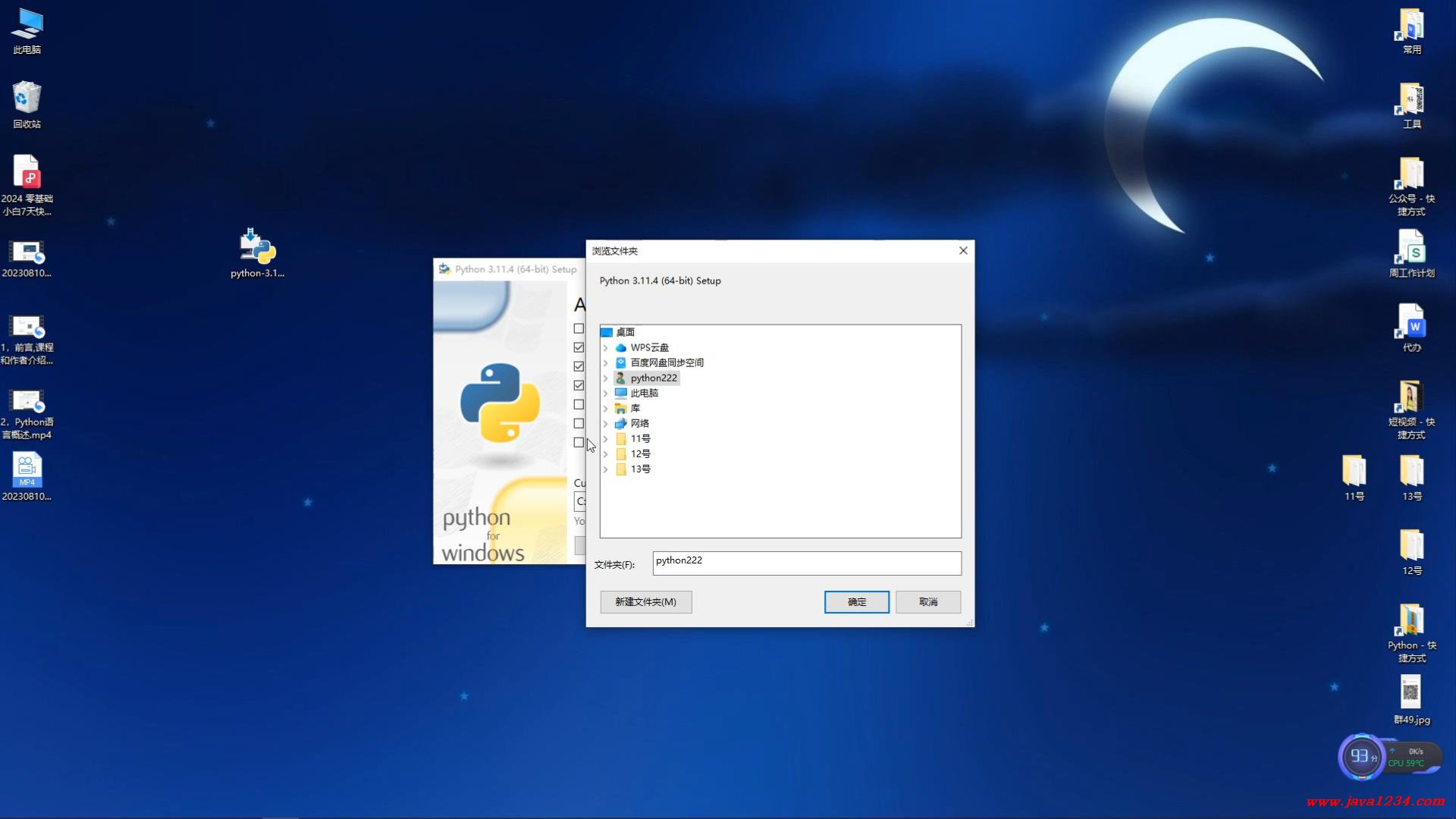Select the Python - 快捷方式 desktop icon
Screen dimensions: 1456x819
tap(1411, 632)
